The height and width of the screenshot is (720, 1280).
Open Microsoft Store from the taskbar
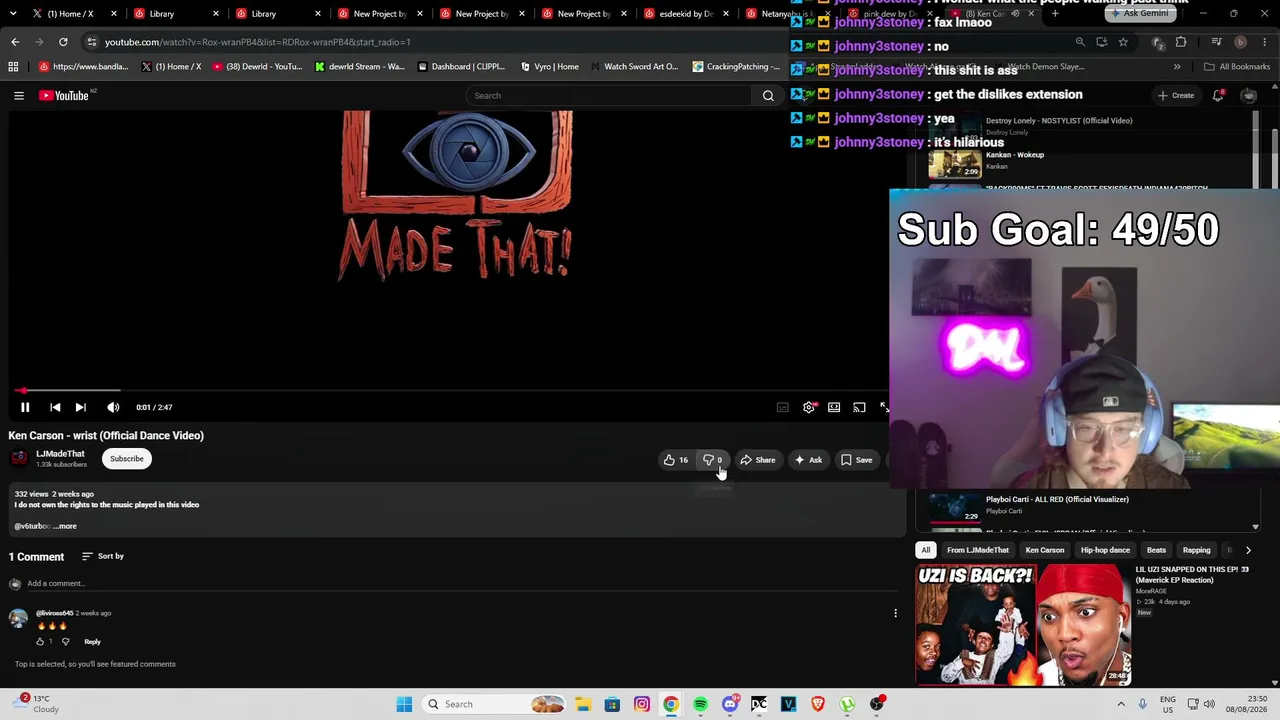point(612,704)
